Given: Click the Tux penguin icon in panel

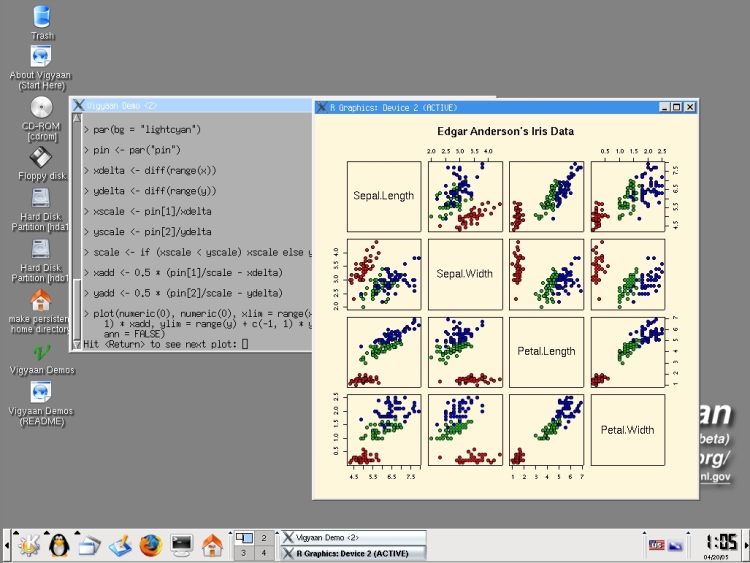Looking at the screenshot, I should [57, 545].
